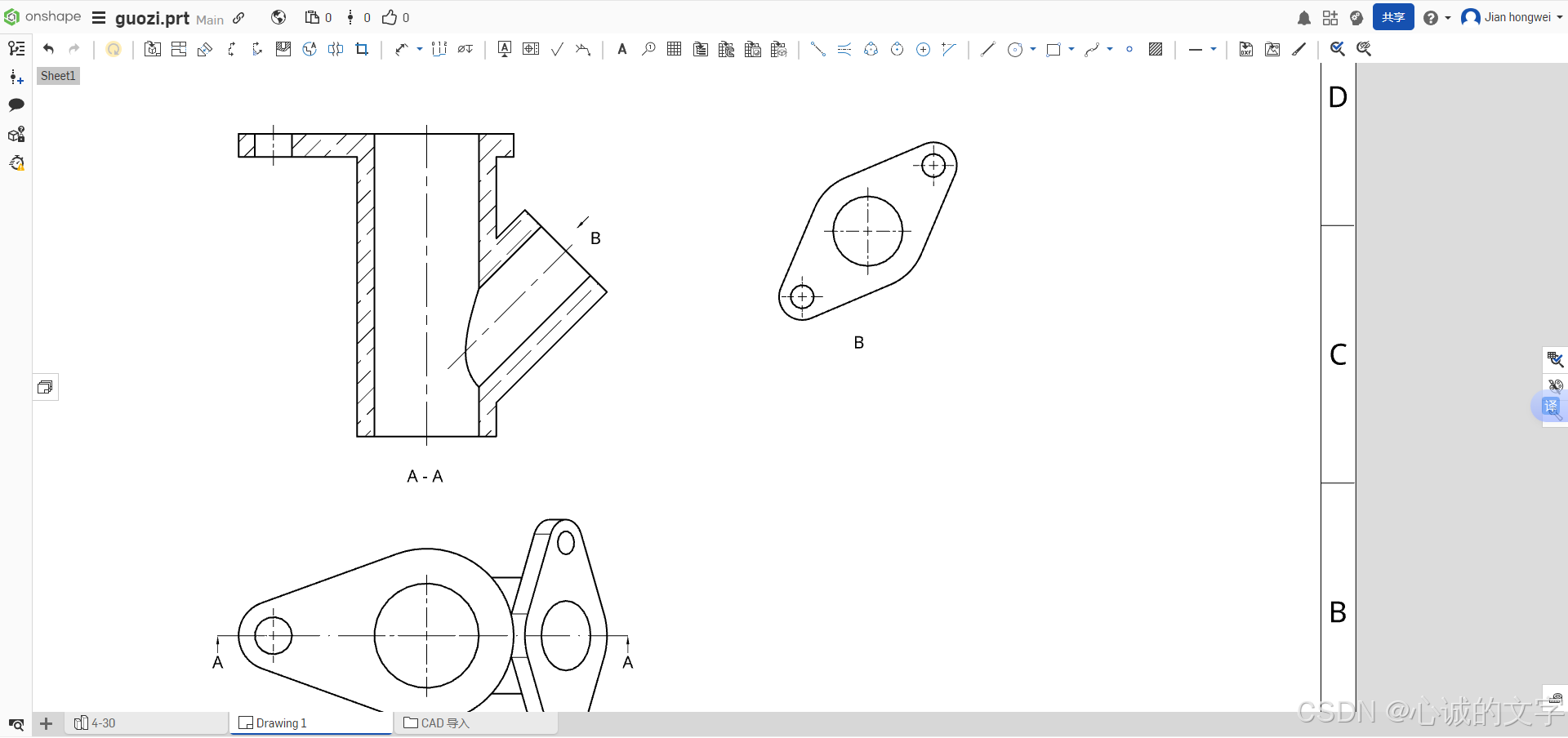Switch to the 4-30 tab
The width and height of the screenshot is (1568, 738).
click(x=147, y=723)
